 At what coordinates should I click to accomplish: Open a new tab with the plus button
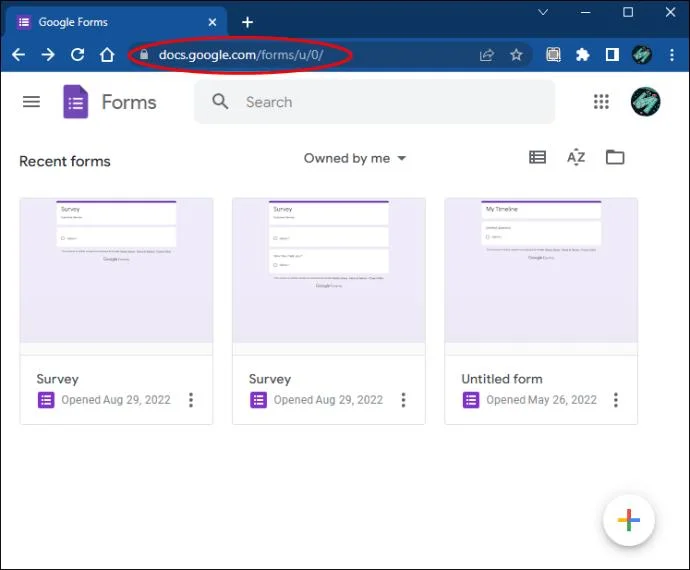pyautogui.click(x=247, y=22)
